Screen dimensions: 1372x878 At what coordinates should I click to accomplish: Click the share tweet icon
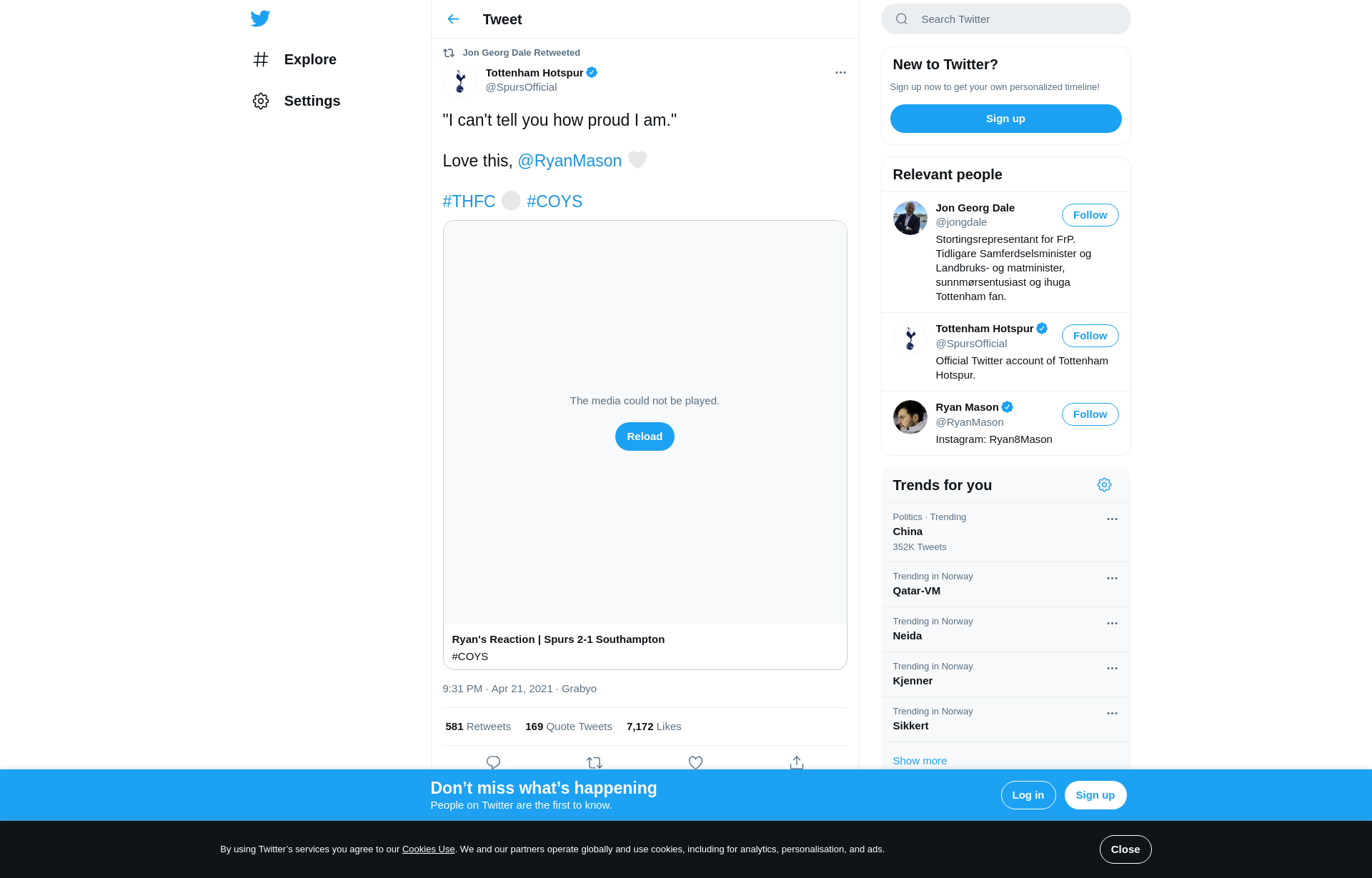click(x=797, y=762)
